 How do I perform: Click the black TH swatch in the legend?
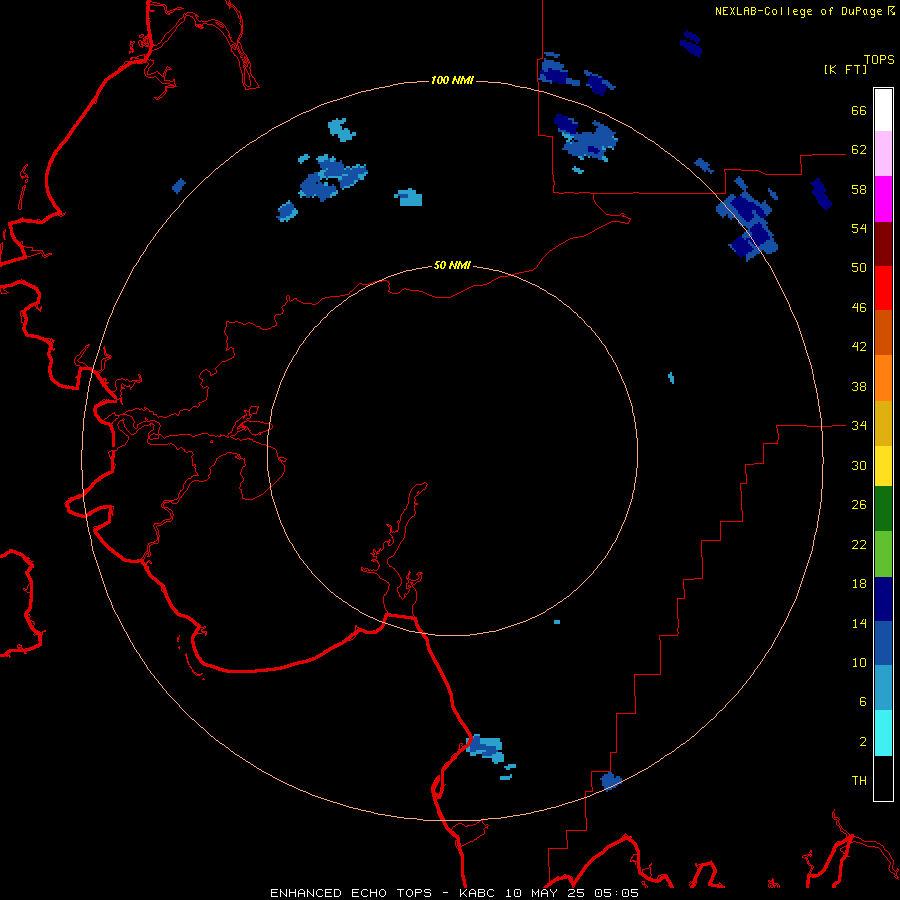pos(883,778)
